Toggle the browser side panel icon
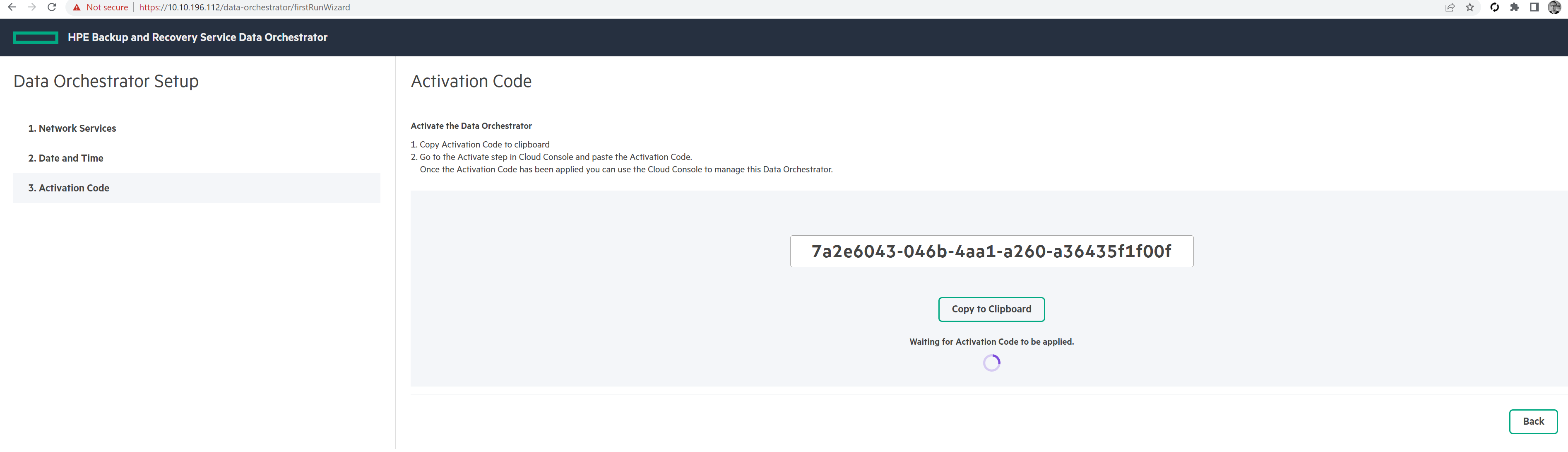 [x=1534, y=7]
